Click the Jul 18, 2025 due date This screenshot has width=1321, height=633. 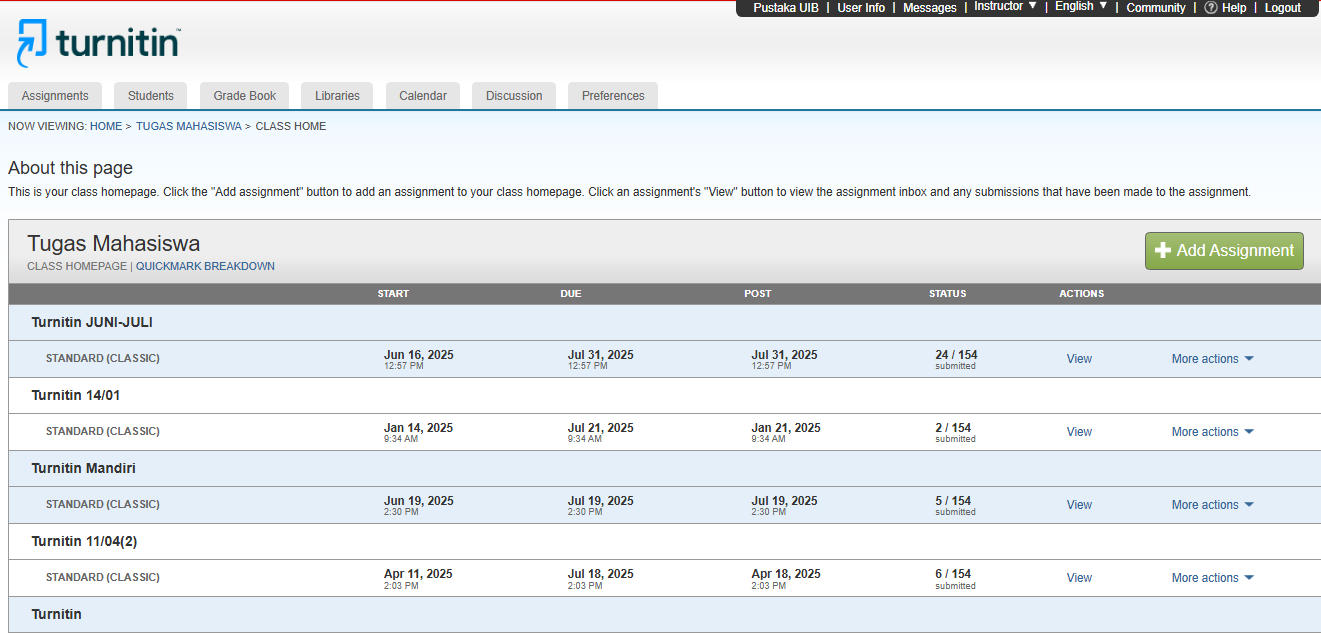601,574
